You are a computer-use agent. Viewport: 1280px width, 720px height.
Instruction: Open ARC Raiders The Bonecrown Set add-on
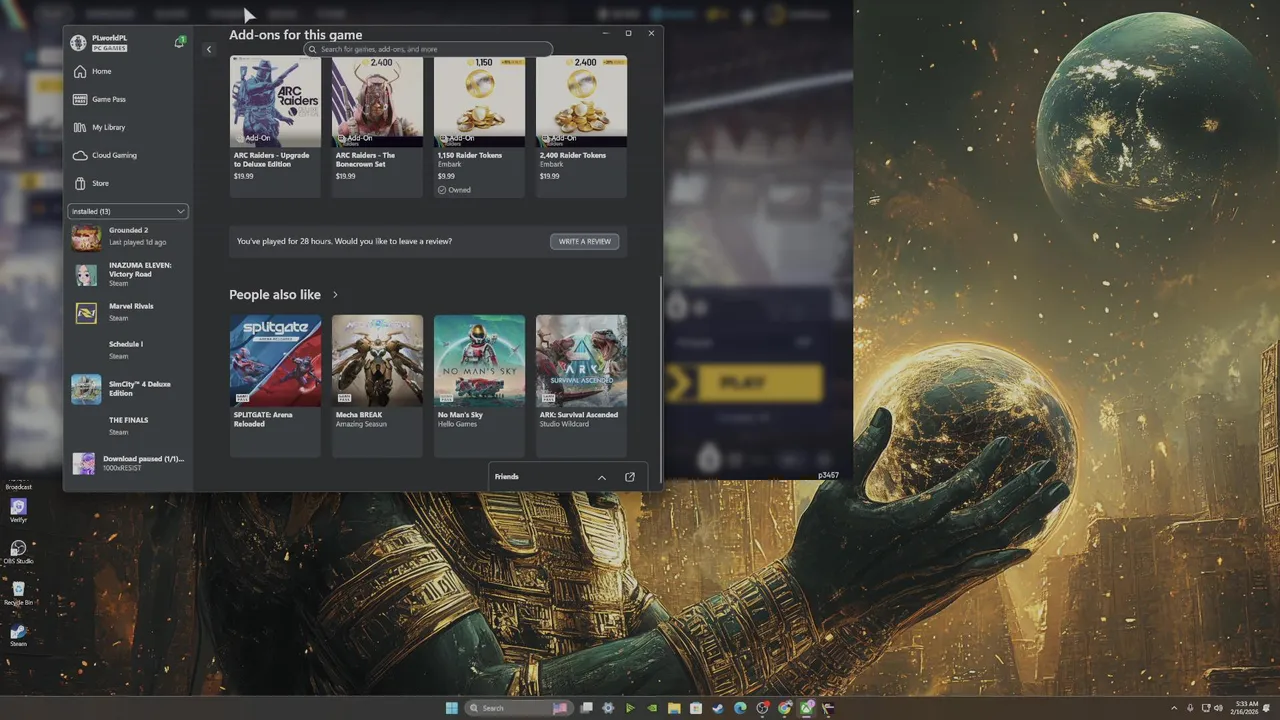click(x=377, y=126)
